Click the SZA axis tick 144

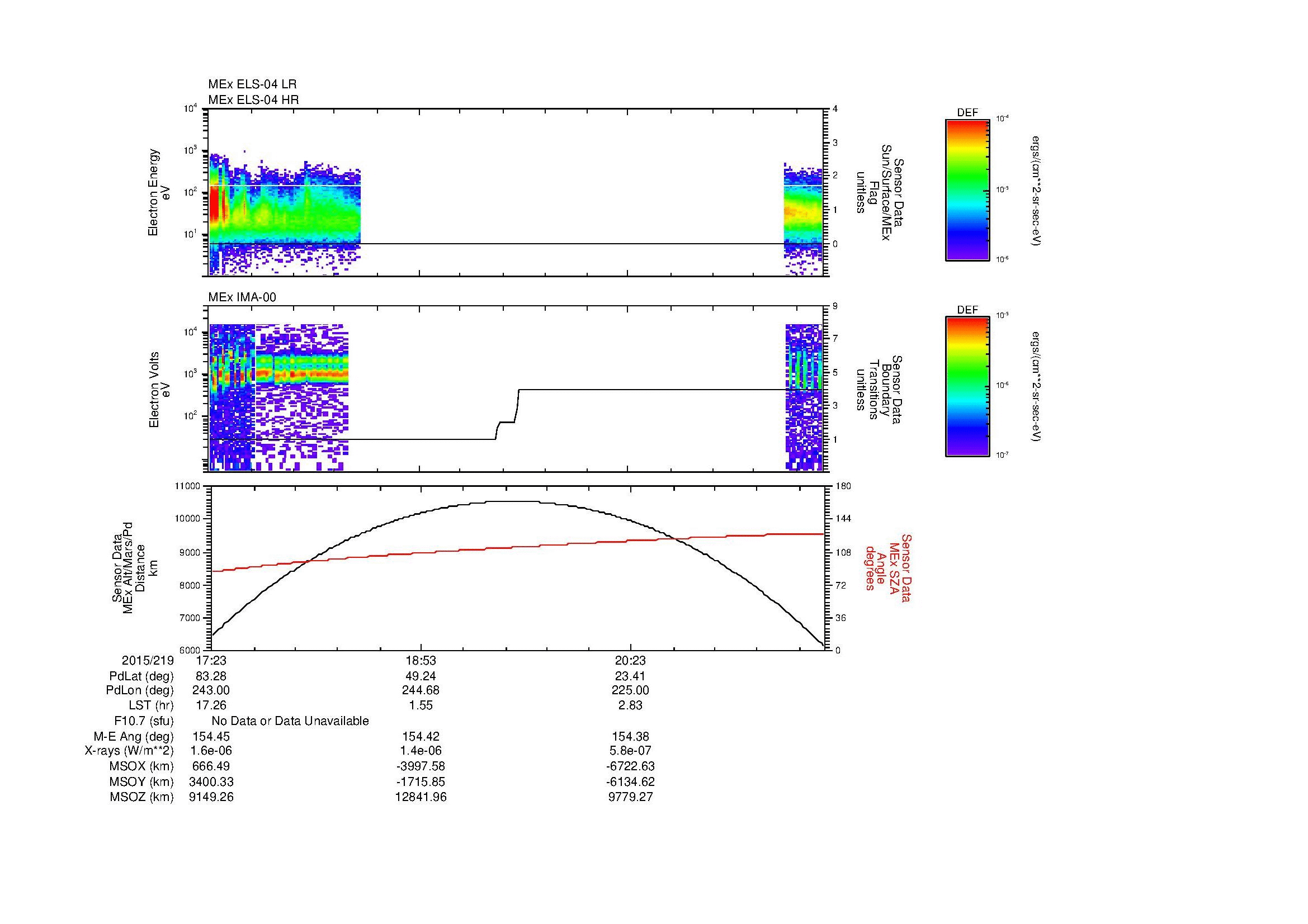coord(843,519)
